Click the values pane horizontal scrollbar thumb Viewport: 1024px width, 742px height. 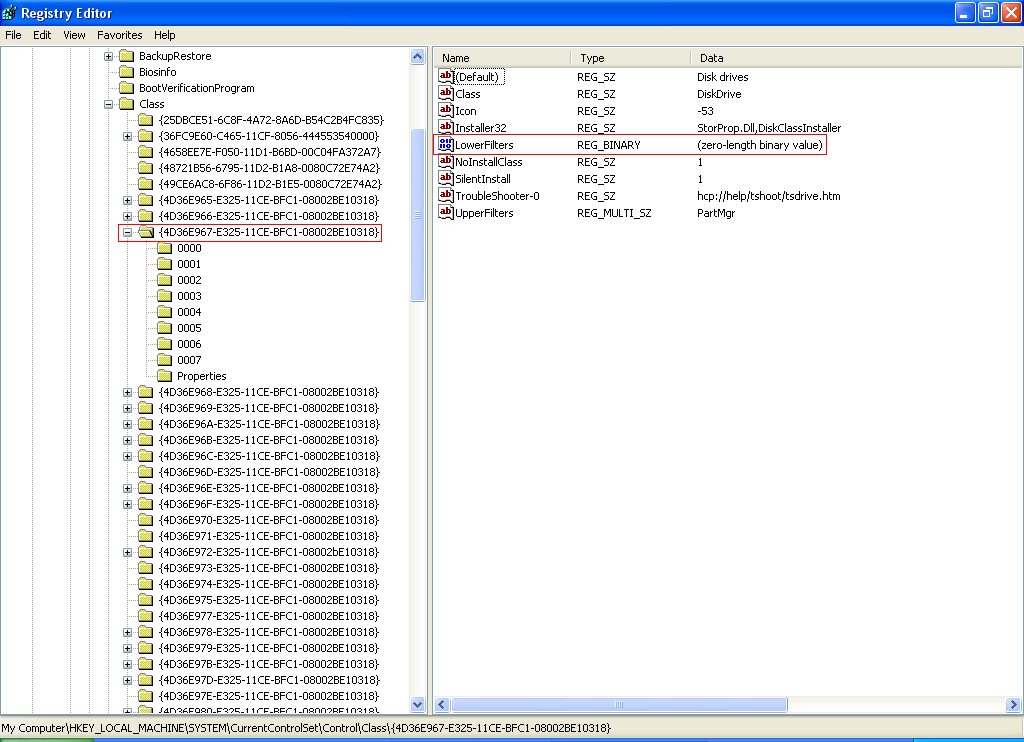pos(619,704)
